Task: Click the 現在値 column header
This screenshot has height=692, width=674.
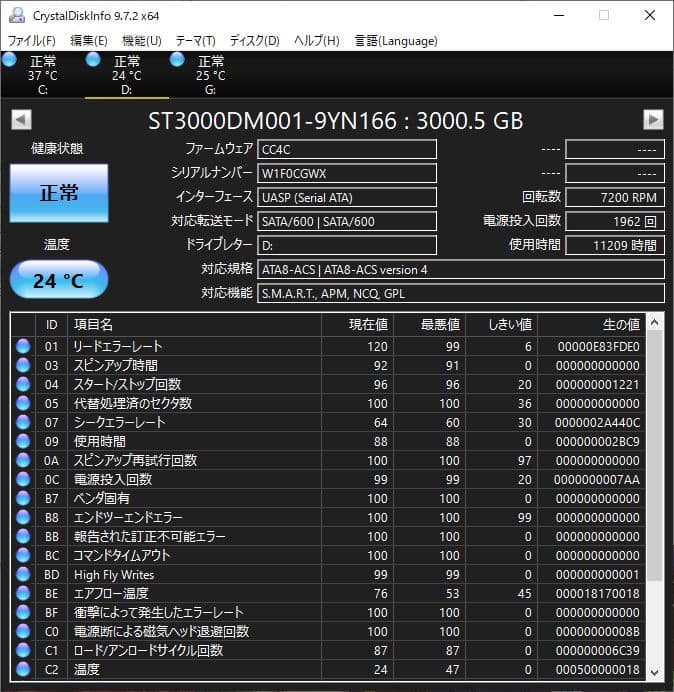Action: (x=358, y=325)
